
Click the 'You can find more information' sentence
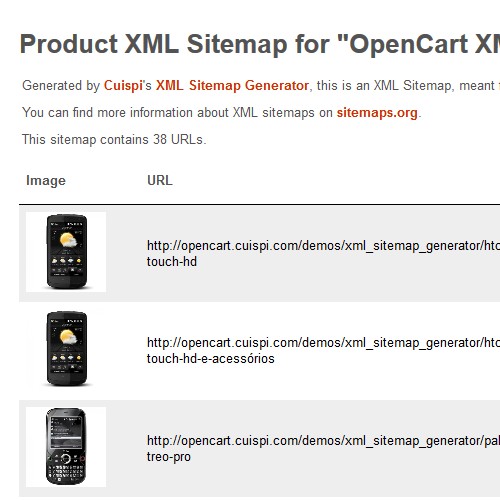[222, 113]
